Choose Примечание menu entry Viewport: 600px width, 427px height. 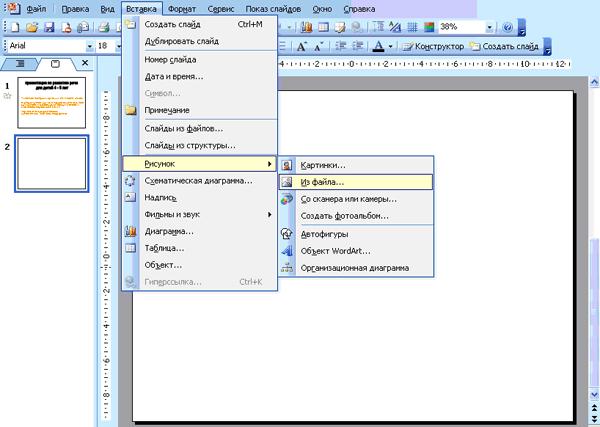pyautogui.click(x=200, y=110)
